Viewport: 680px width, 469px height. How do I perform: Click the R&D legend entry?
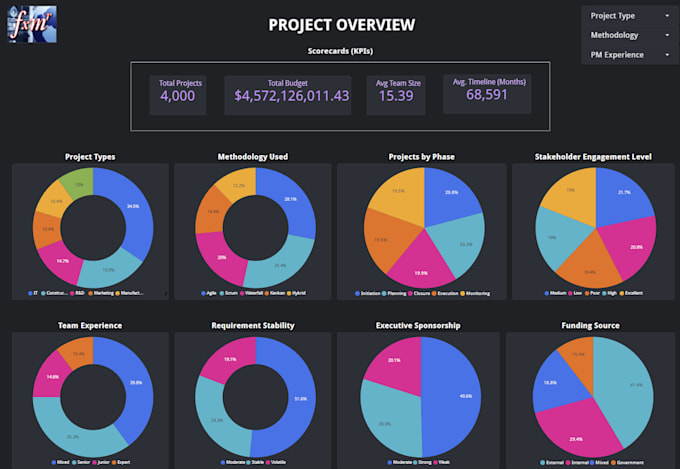tap(77, 293)
